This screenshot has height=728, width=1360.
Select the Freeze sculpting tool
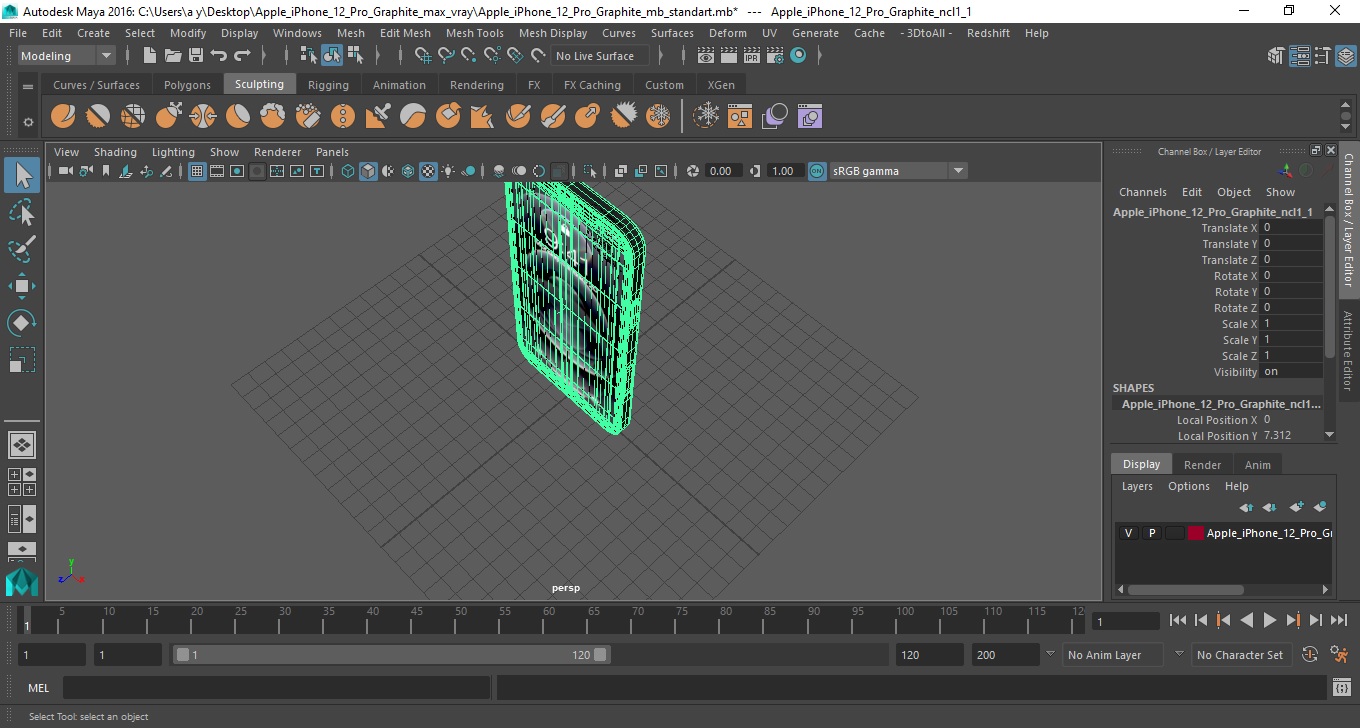click(x=658, y=117)
